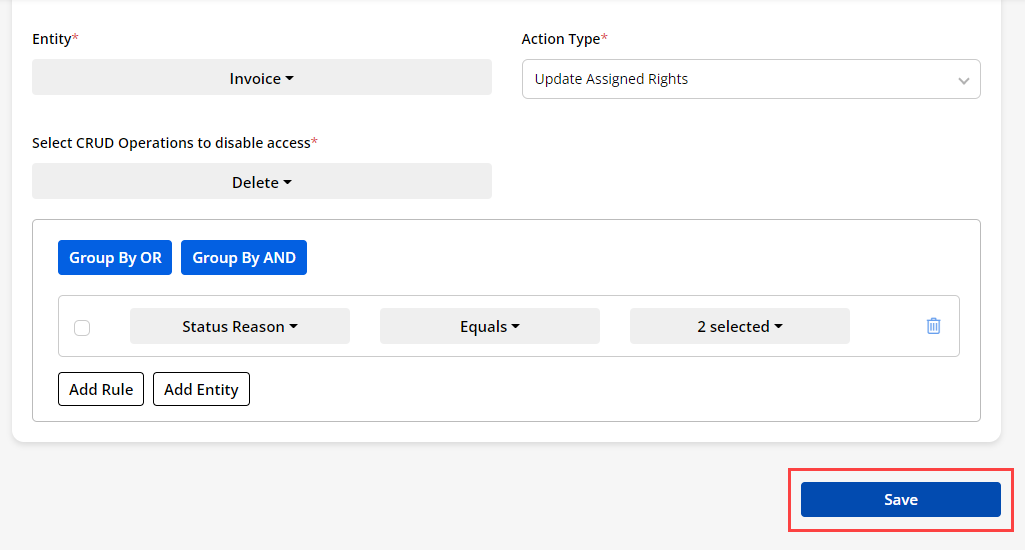The width and height of the screenshot is (1025, 550).
Task: Click the caret arrow after 2 selected
Action: (778, 327)
